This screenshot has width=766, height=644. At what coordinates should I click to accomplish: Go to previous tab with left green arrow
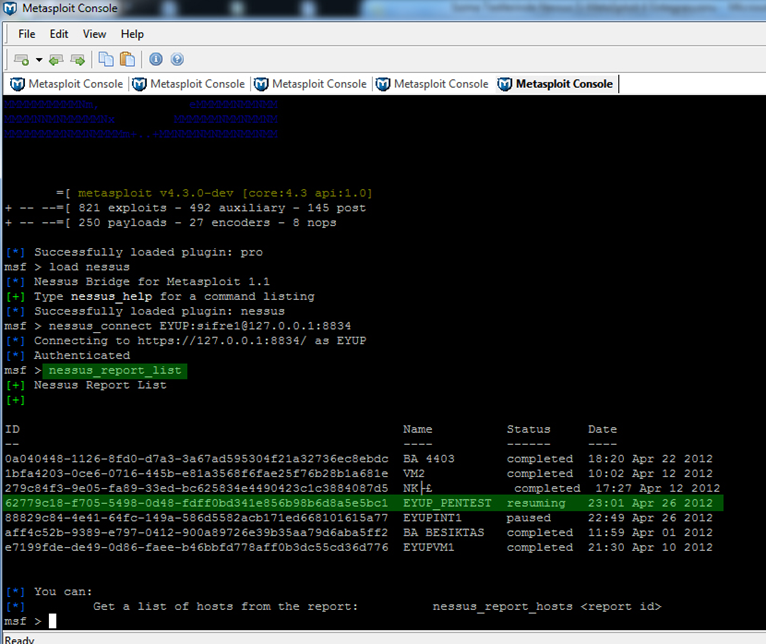tap(56, 60)
